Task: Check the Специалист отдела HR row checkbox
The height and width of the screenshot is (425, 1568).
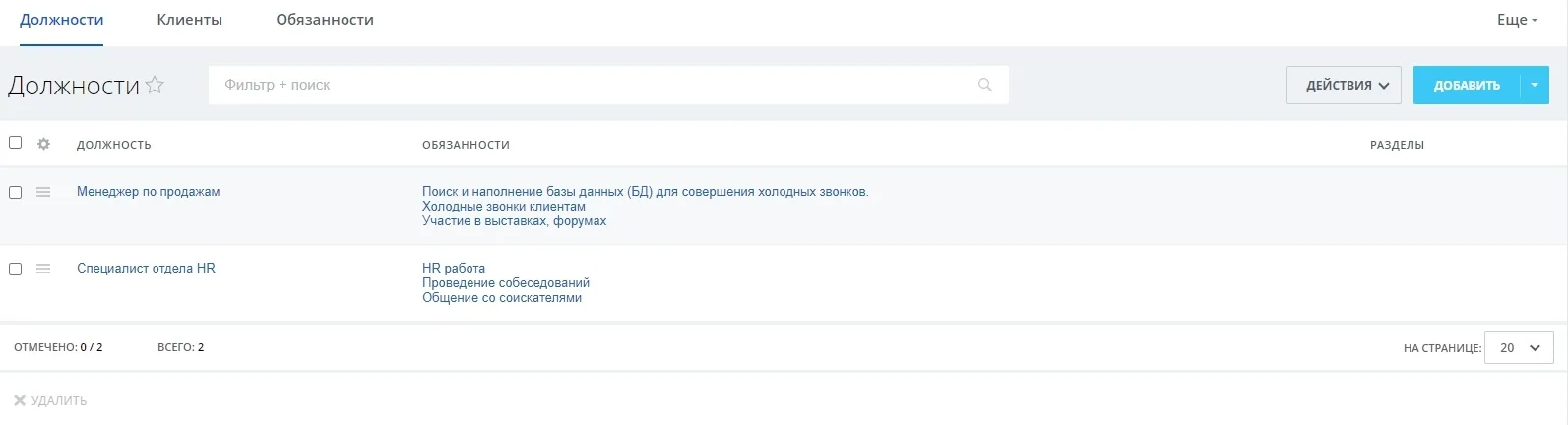Action: (15, 269)
